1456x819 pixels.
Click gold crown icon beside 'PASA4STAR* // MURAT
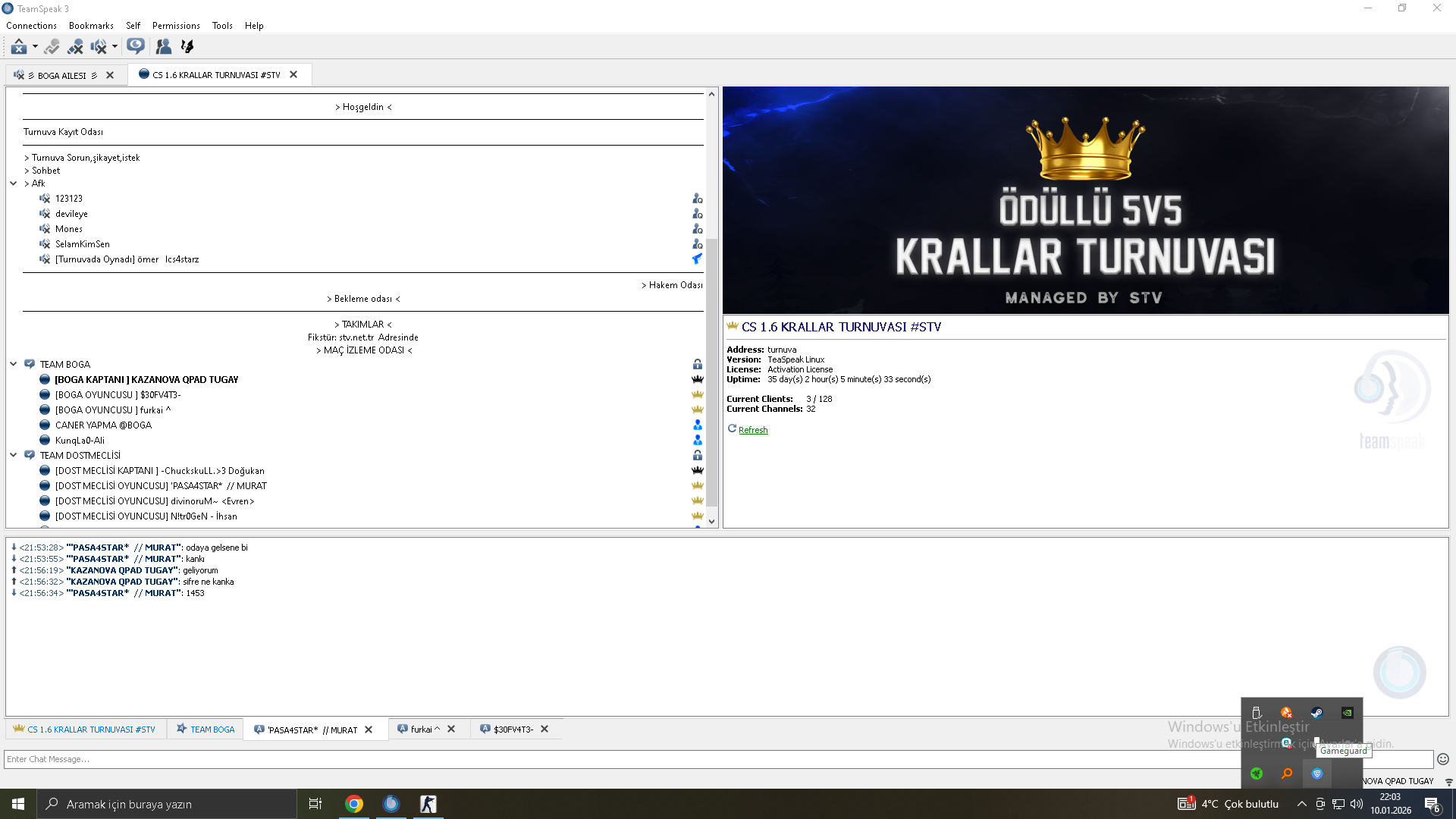pyautogui.click(x=698, y=486)
